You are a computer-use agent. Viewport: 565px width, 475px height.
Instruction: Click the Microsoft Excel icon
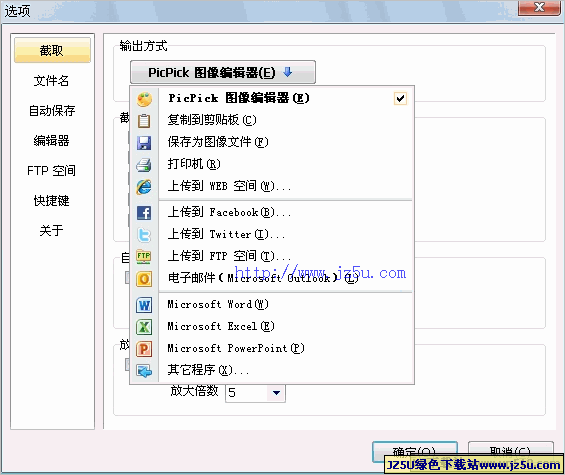(144, 327)
